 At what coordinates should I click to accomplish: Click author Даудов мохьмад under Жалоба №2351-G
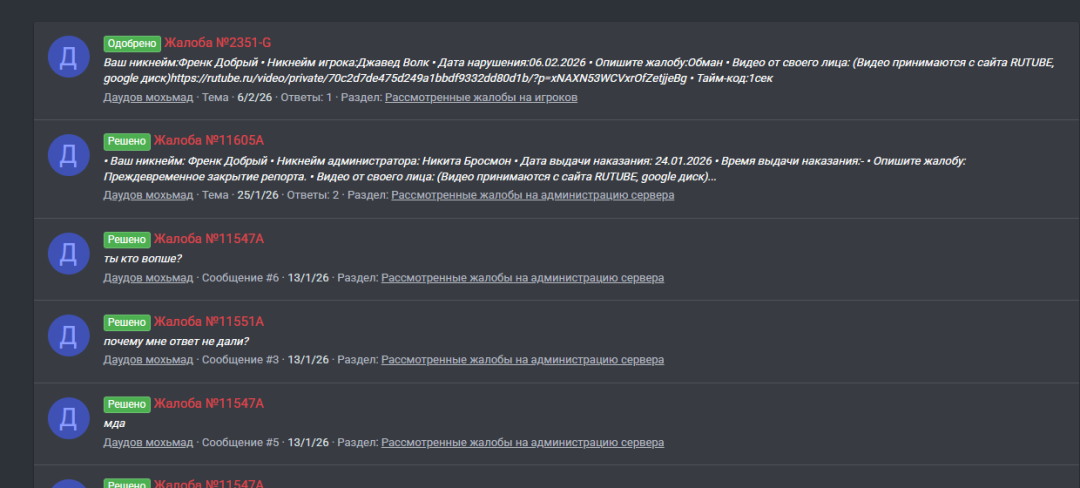[x=148, y=98]
